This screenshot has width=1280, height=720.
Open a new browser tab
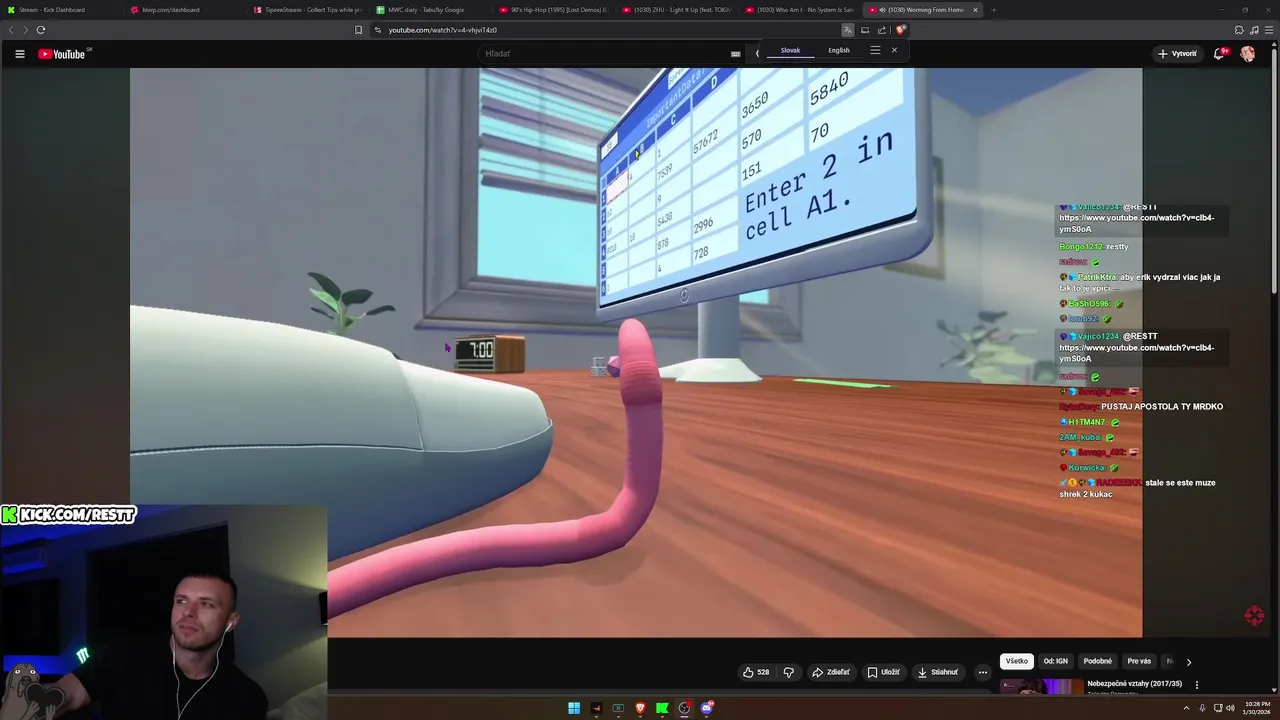tap(993, 10)
